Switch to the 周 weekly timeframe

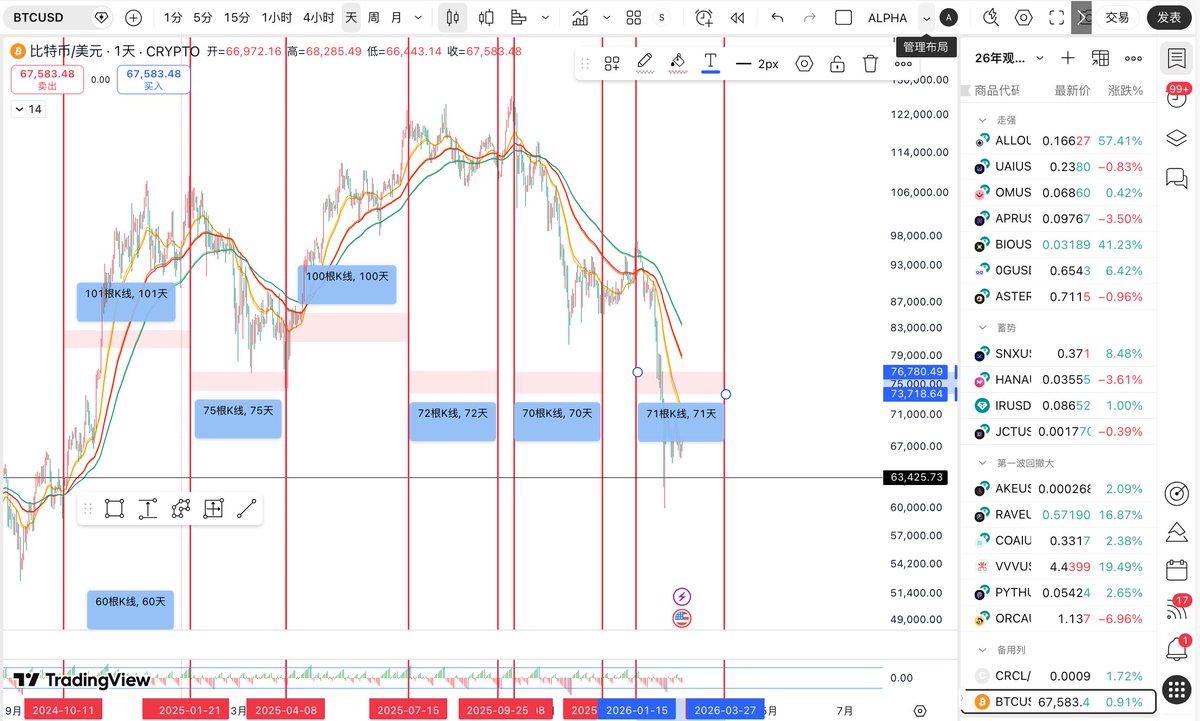373,18
